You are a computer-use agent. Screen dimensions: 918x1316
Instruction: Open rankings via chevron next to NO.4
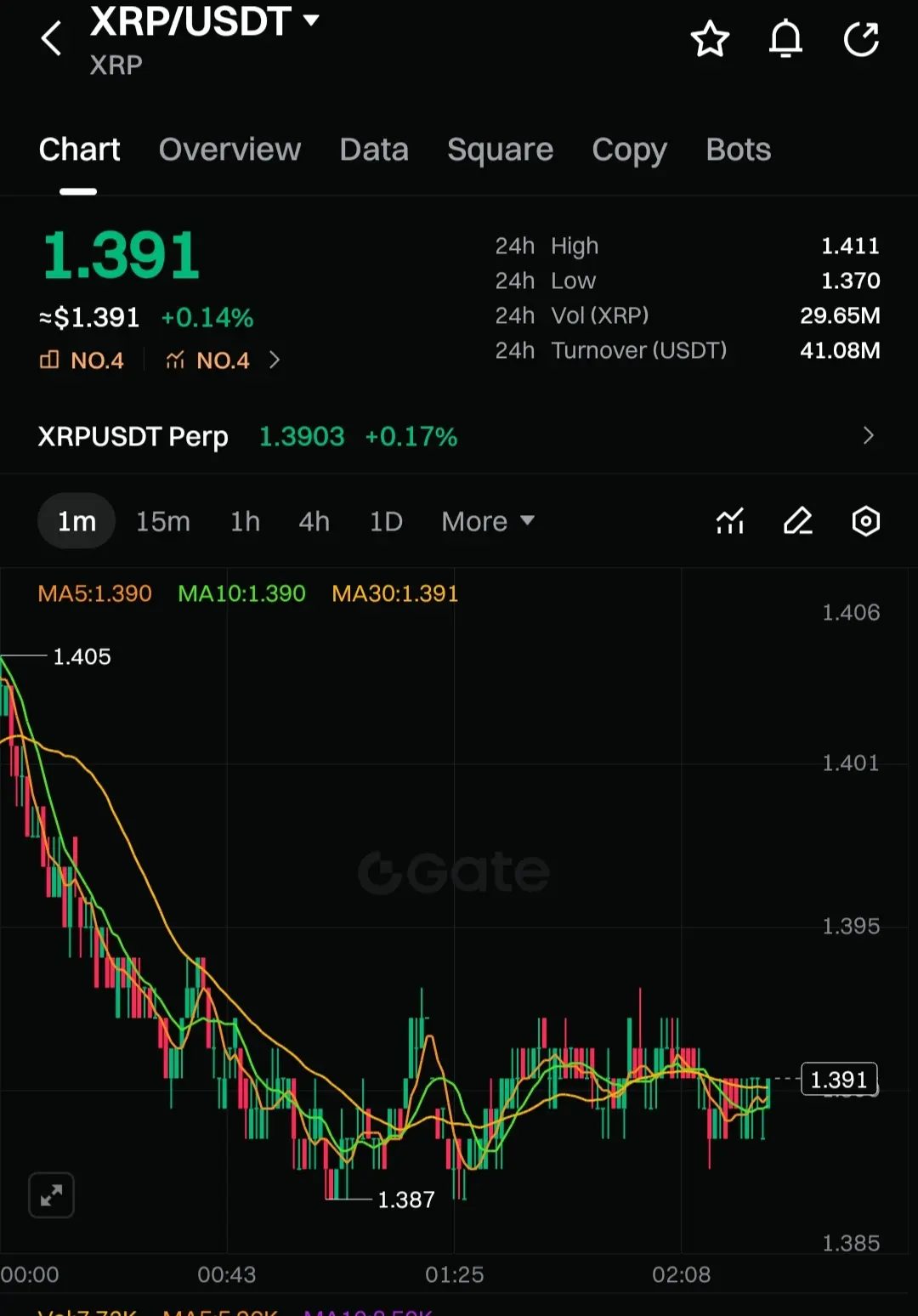275,360
